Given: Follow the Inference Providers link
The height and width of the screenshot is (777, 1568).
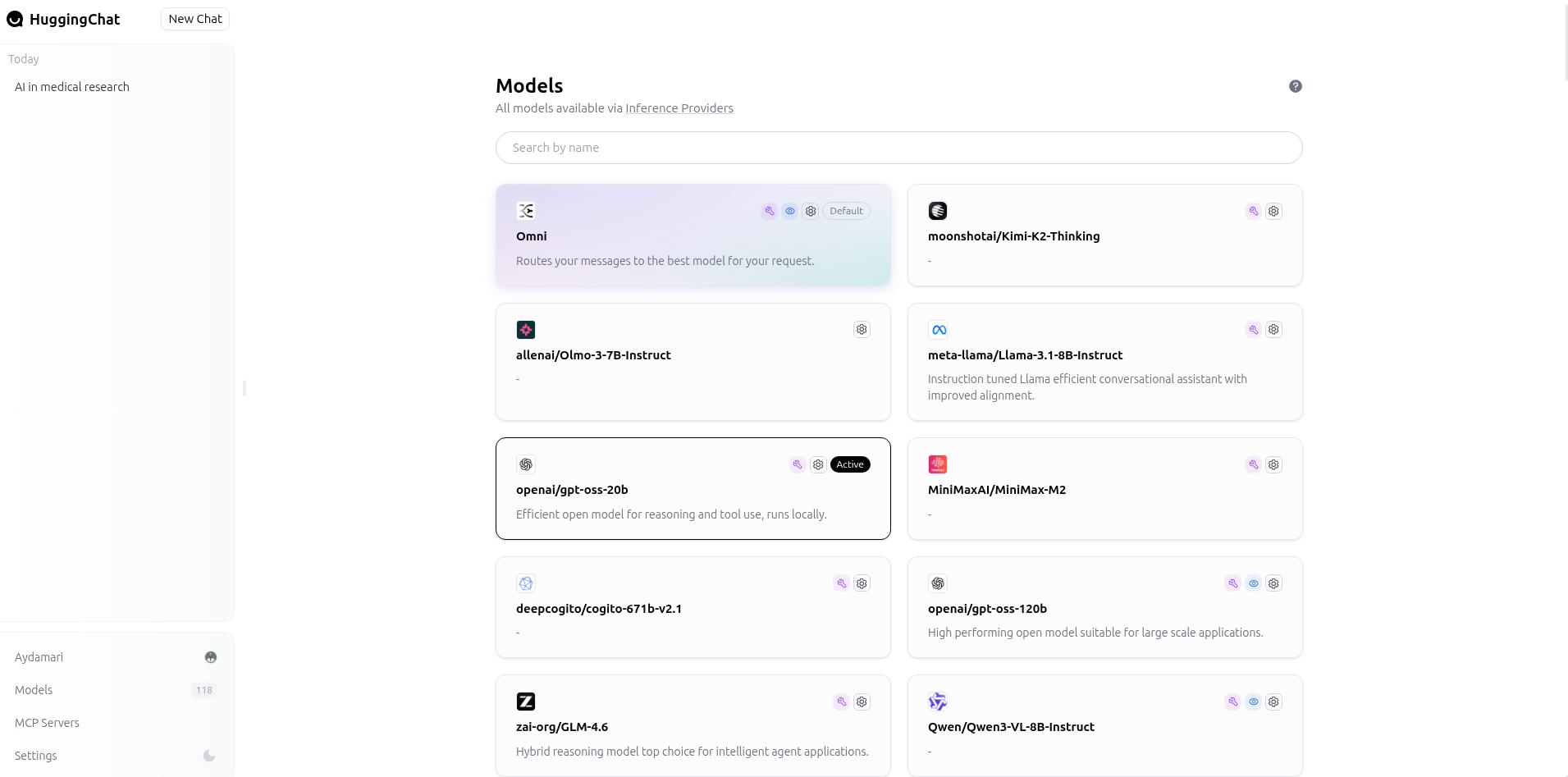Looking at the screenshot, I should pyautogui.click(x=679, y=108).
